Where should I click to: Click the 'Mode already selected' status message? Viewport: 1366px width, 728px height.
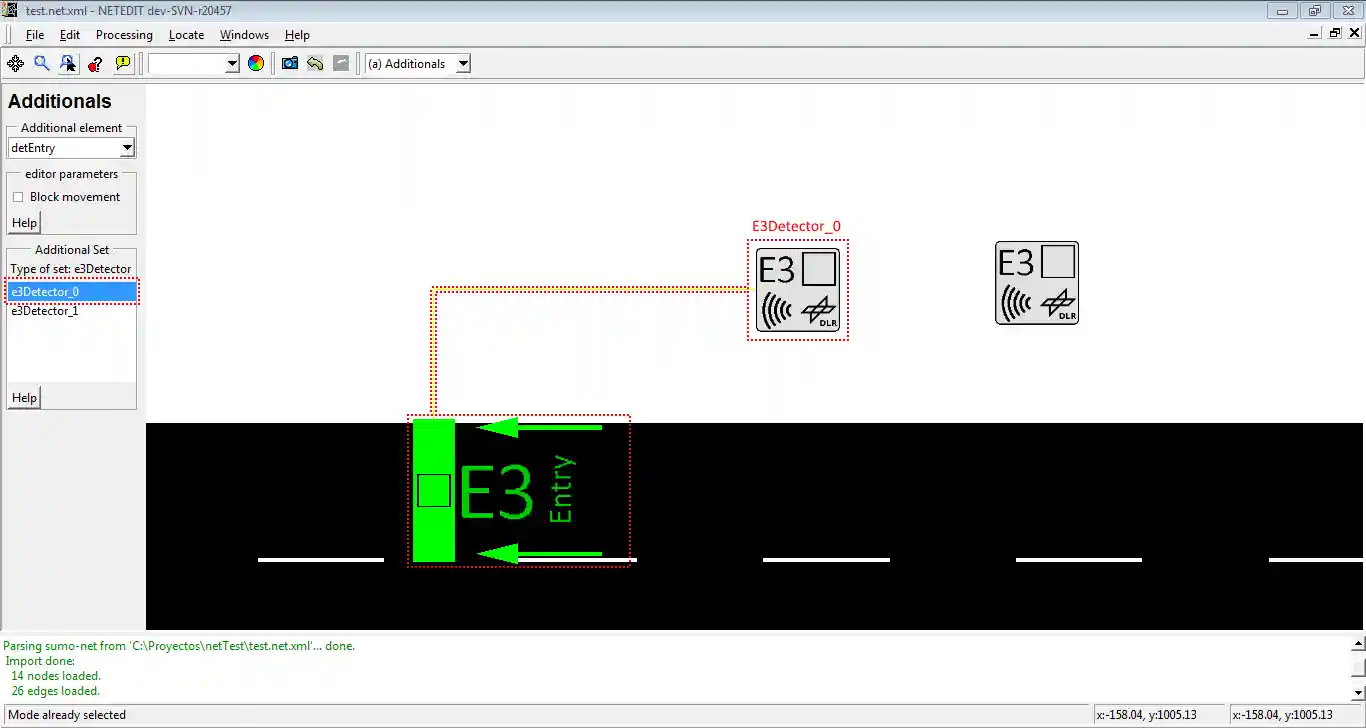pyautogui.click(x=67, y=715)
